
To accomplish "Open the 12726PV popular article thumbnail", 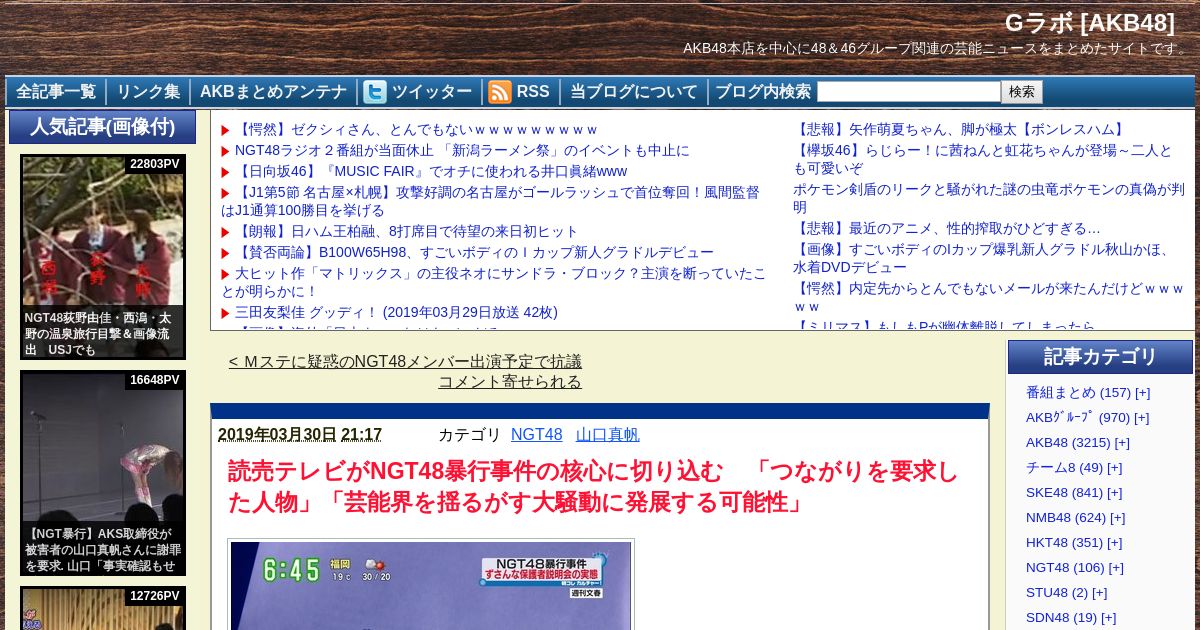I will (103, 608).
